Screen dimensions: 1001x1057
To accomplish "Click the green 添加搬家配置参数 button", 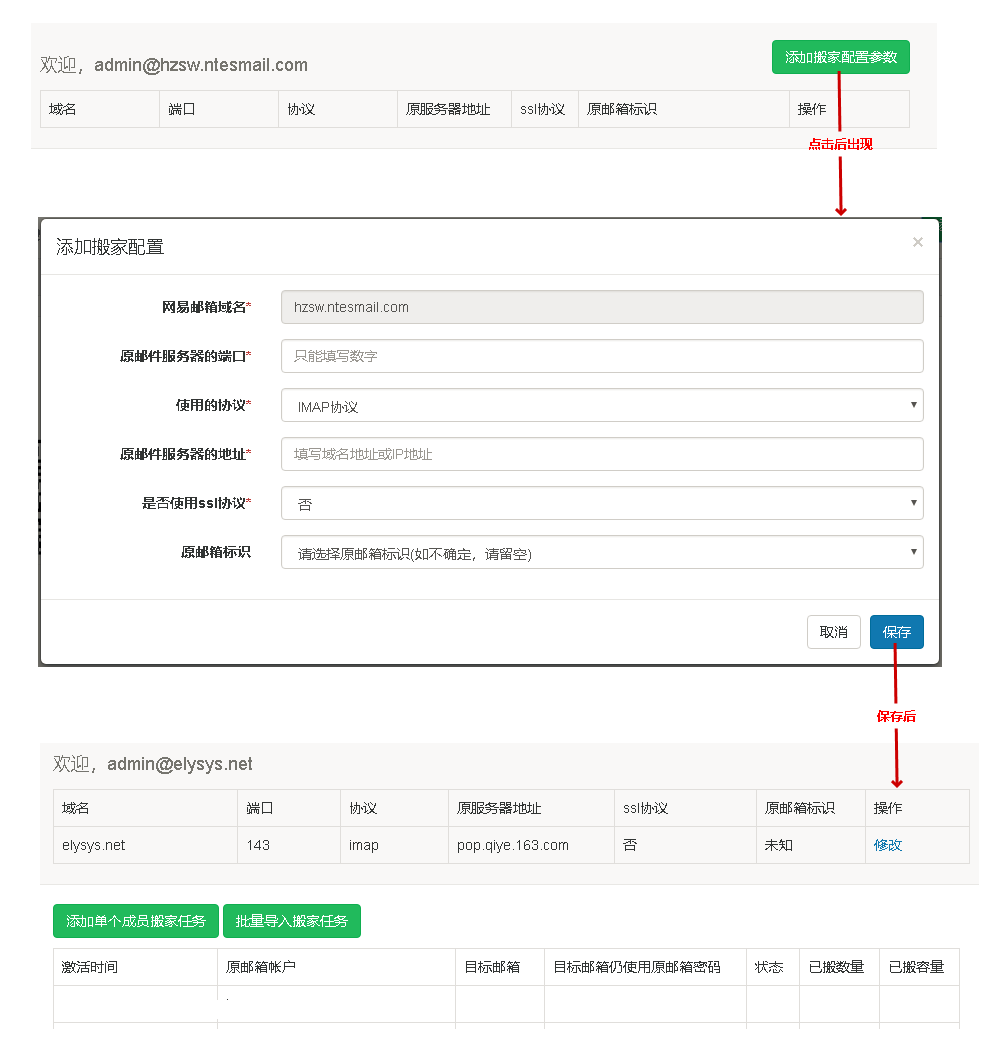I will 840,57.
